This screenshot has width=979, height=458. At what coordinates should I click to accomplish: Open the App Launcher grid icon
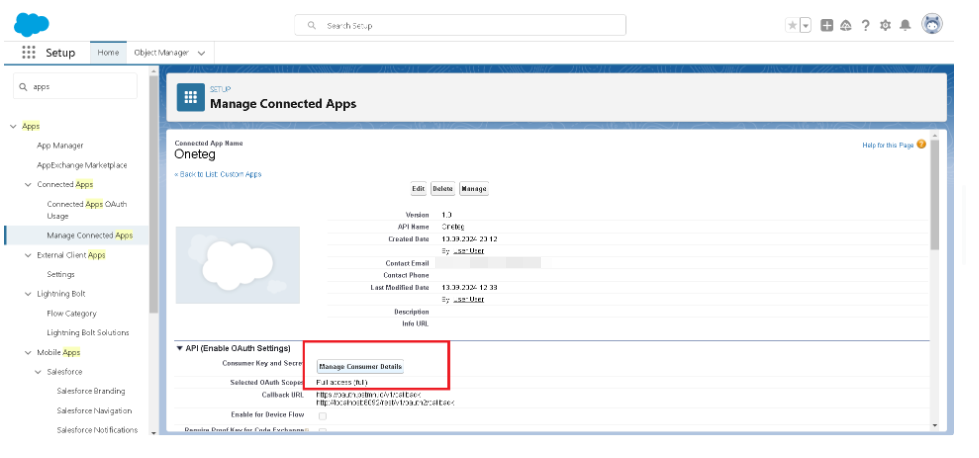pos(28,53)
